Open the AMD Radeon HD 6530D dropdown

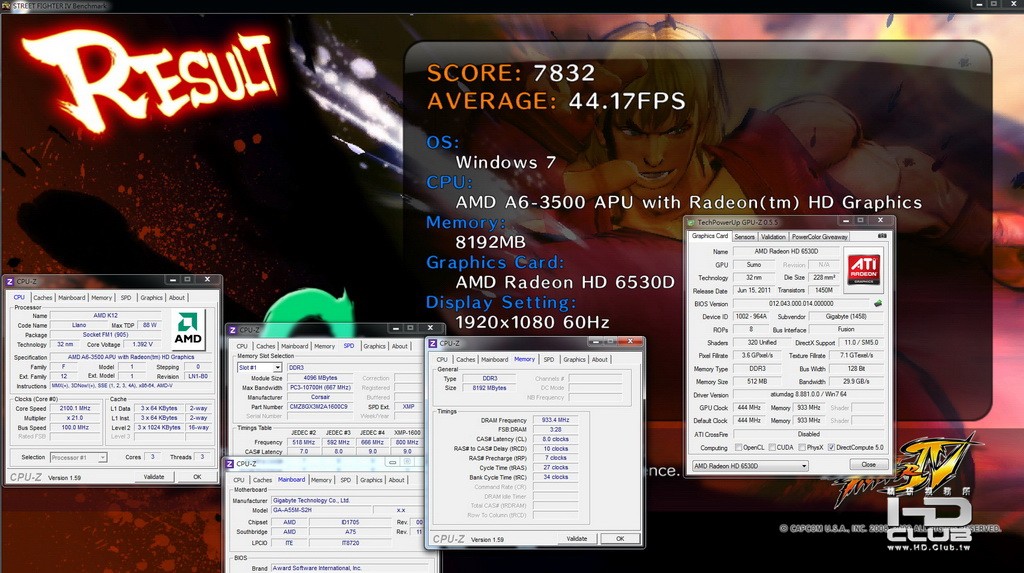pos(750,466)
